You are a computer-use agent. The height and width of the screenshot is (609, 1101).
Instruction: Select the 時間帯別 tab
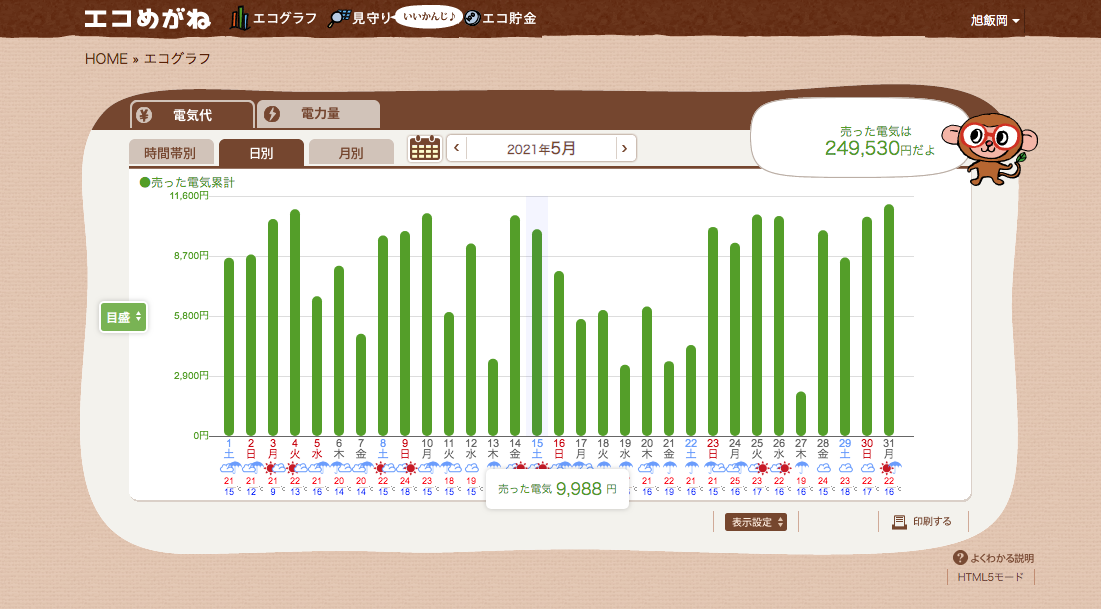coord(170,152)
